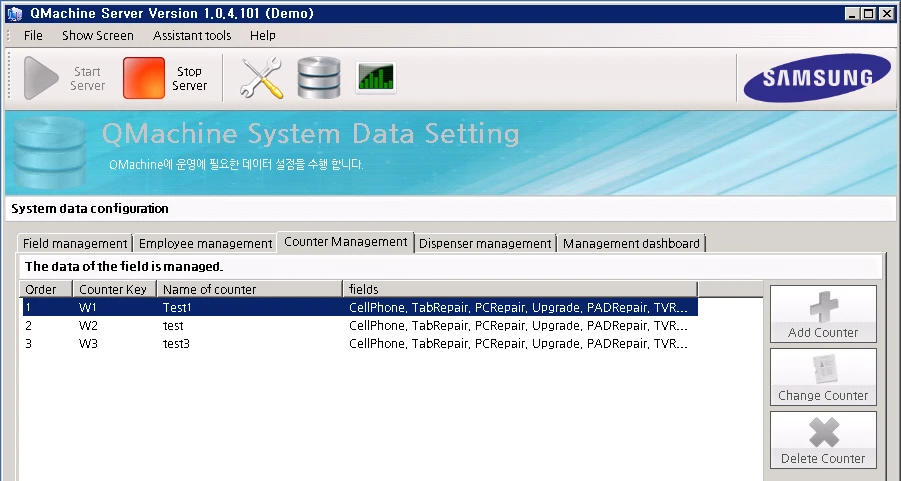The image size is (901, 481).
Task: Select the Counter Management tab
Action: 346,242
